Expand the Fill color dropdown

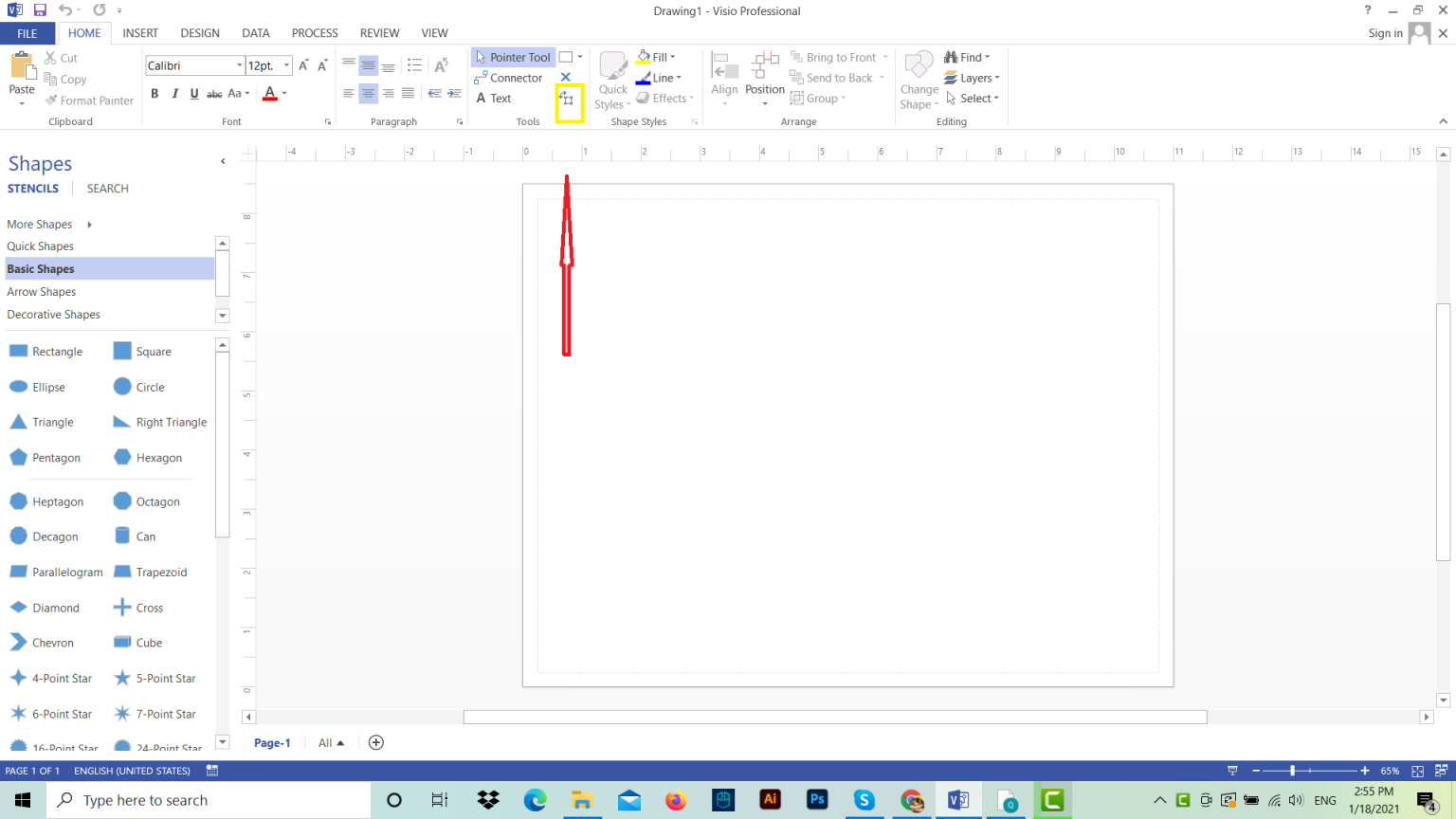pyautogui.click(x=673, y=58)
